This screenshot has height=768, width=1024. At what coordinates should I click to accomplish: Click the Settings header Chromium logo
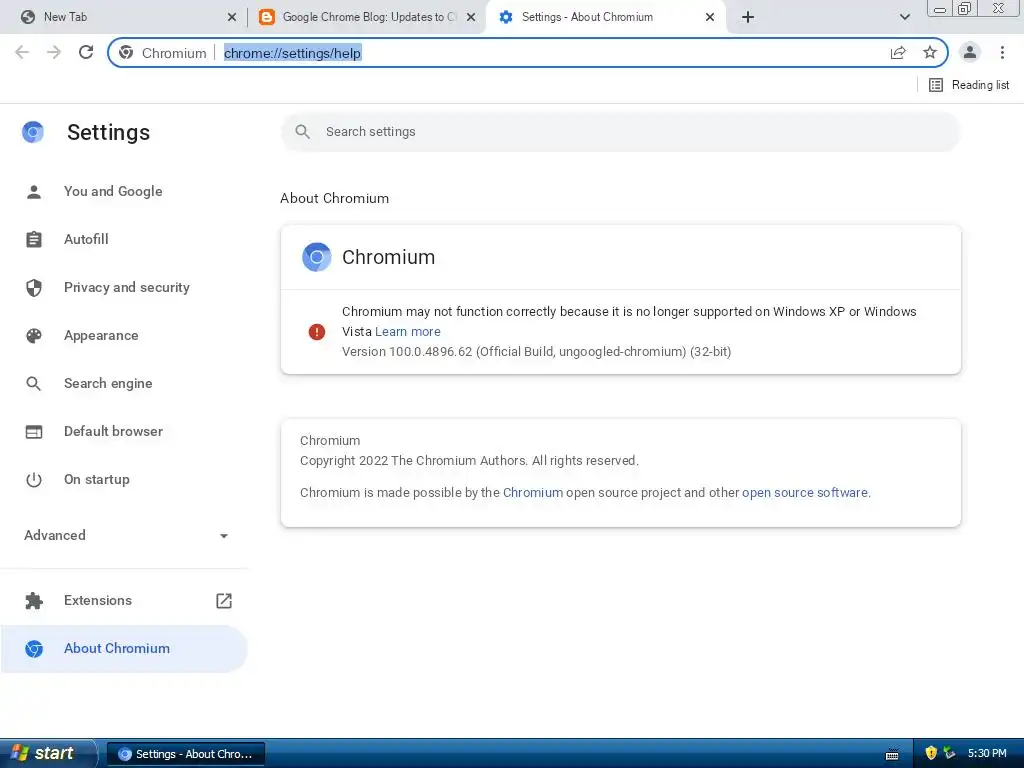coord(33,132)
